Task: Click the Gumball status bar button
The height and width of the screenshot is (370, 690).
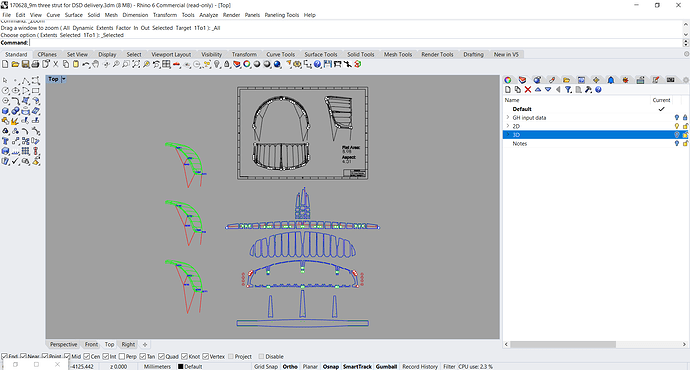Action: click(386, 366)
